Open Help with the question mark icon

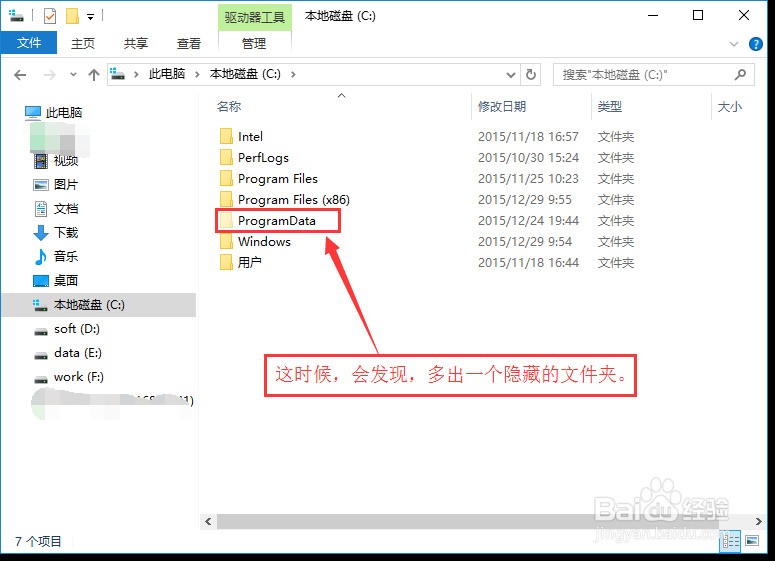[756, 43]
